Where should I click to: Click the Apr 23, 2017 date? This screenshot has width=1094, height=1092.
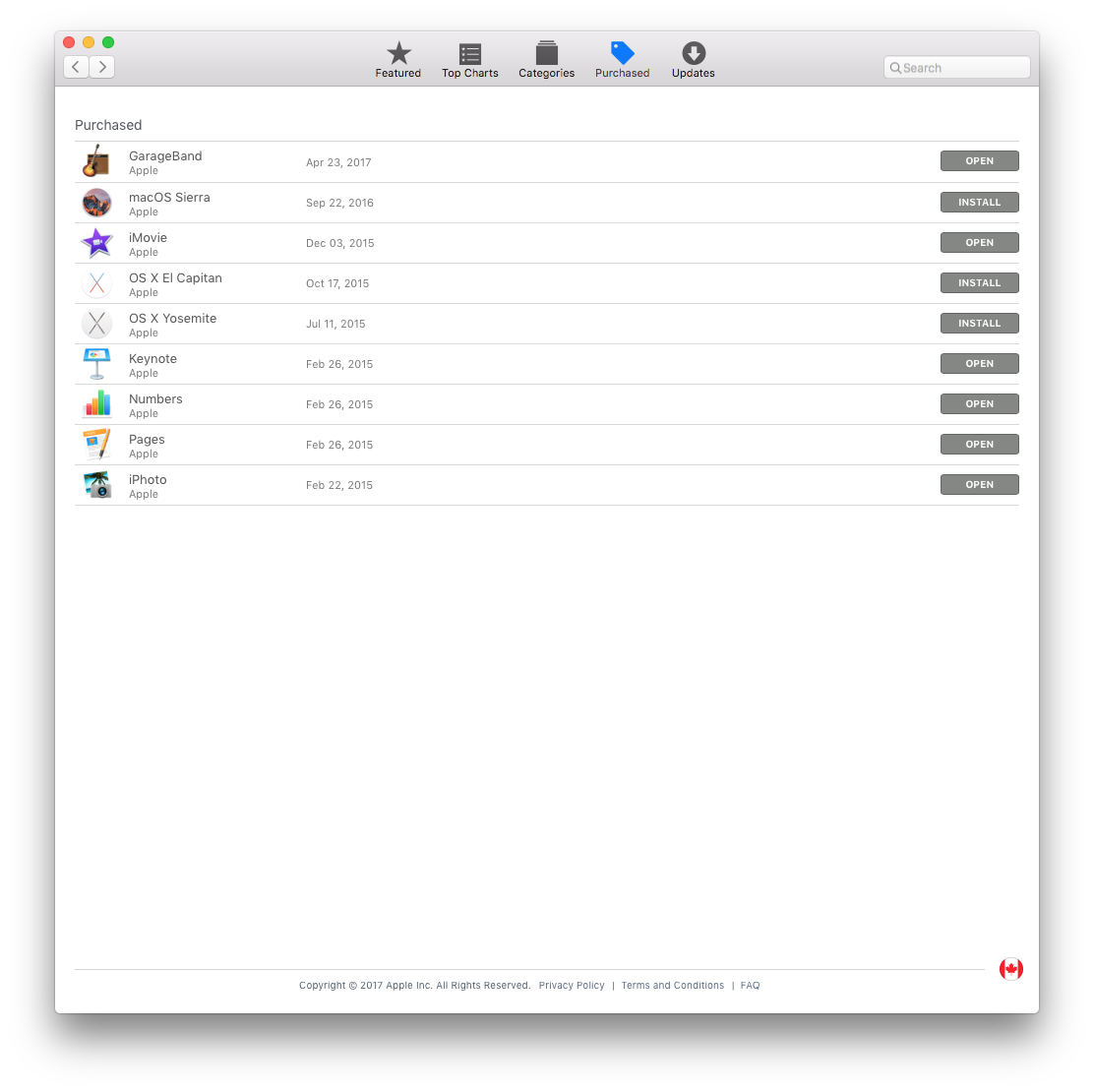(338, 162)
